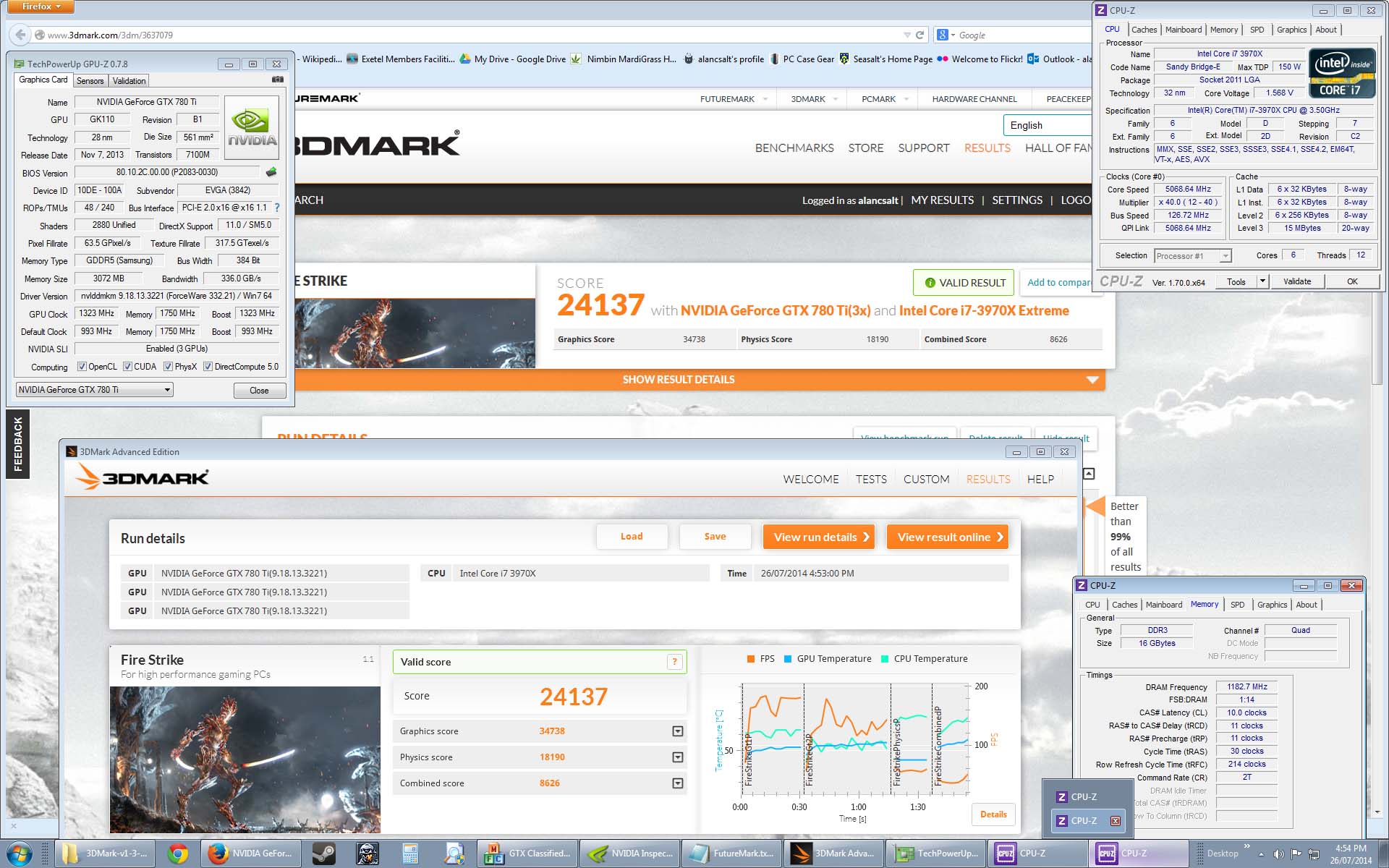Open FutureMark.txt taskbar item

tap(732, 854)
